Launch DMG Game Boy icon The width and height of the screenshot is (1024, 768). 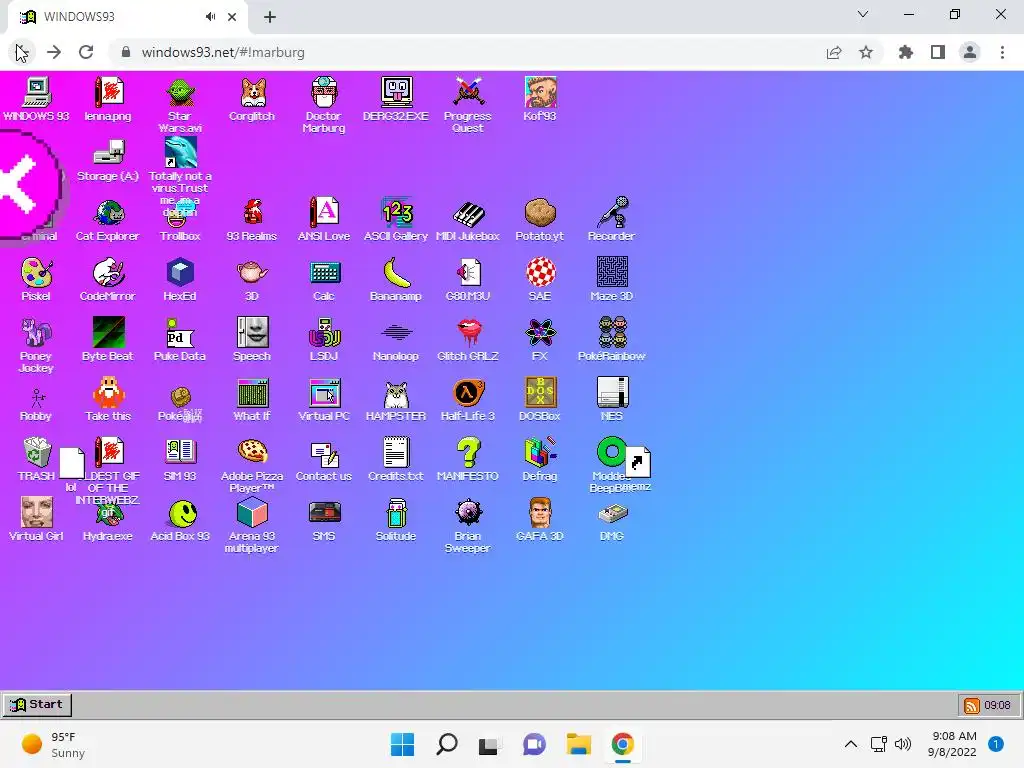(611, 513)
